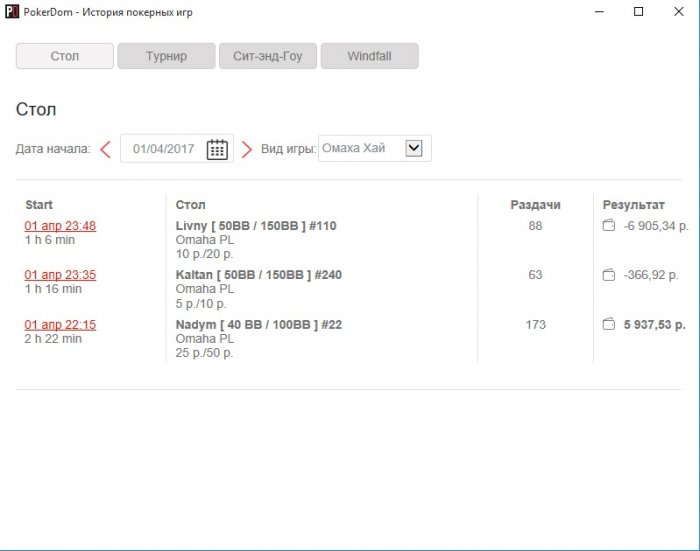Click the Стол column header
Viewport: 700px width, 551px height.
point(190,205)
